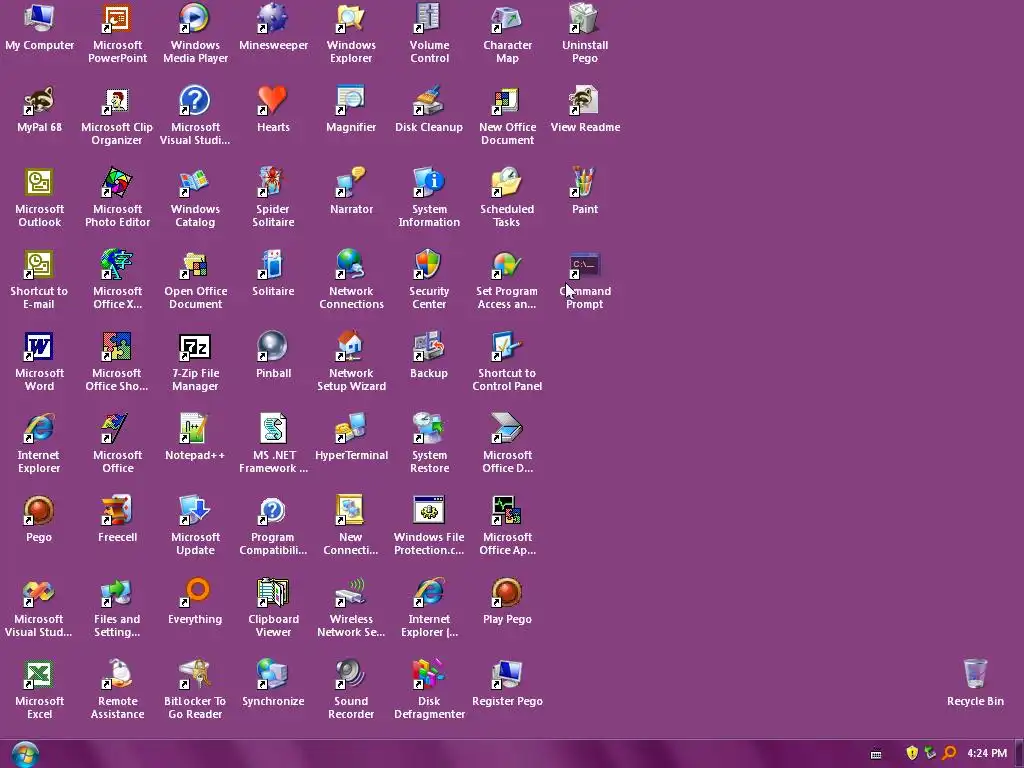This screenshot has width=1024, height=768.
Task: Select the Pinball game icon
Action: point(273,347)
